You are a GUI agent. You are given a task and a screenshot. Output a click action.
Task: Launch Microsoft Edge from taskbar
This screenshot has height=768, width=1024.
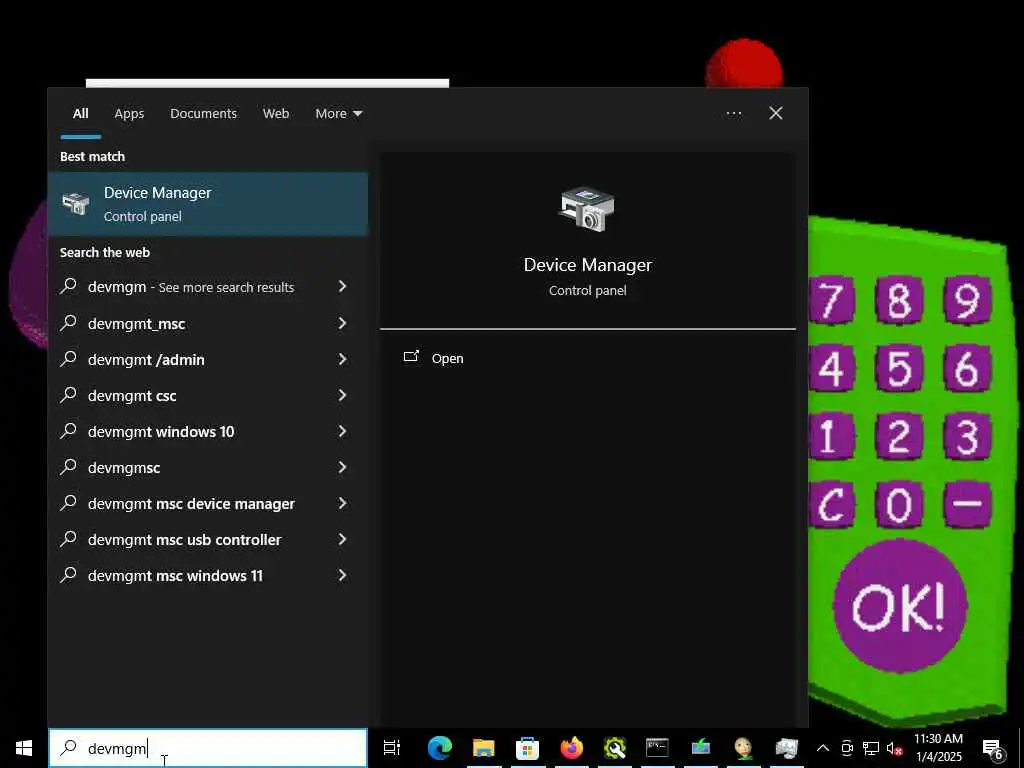440,748
